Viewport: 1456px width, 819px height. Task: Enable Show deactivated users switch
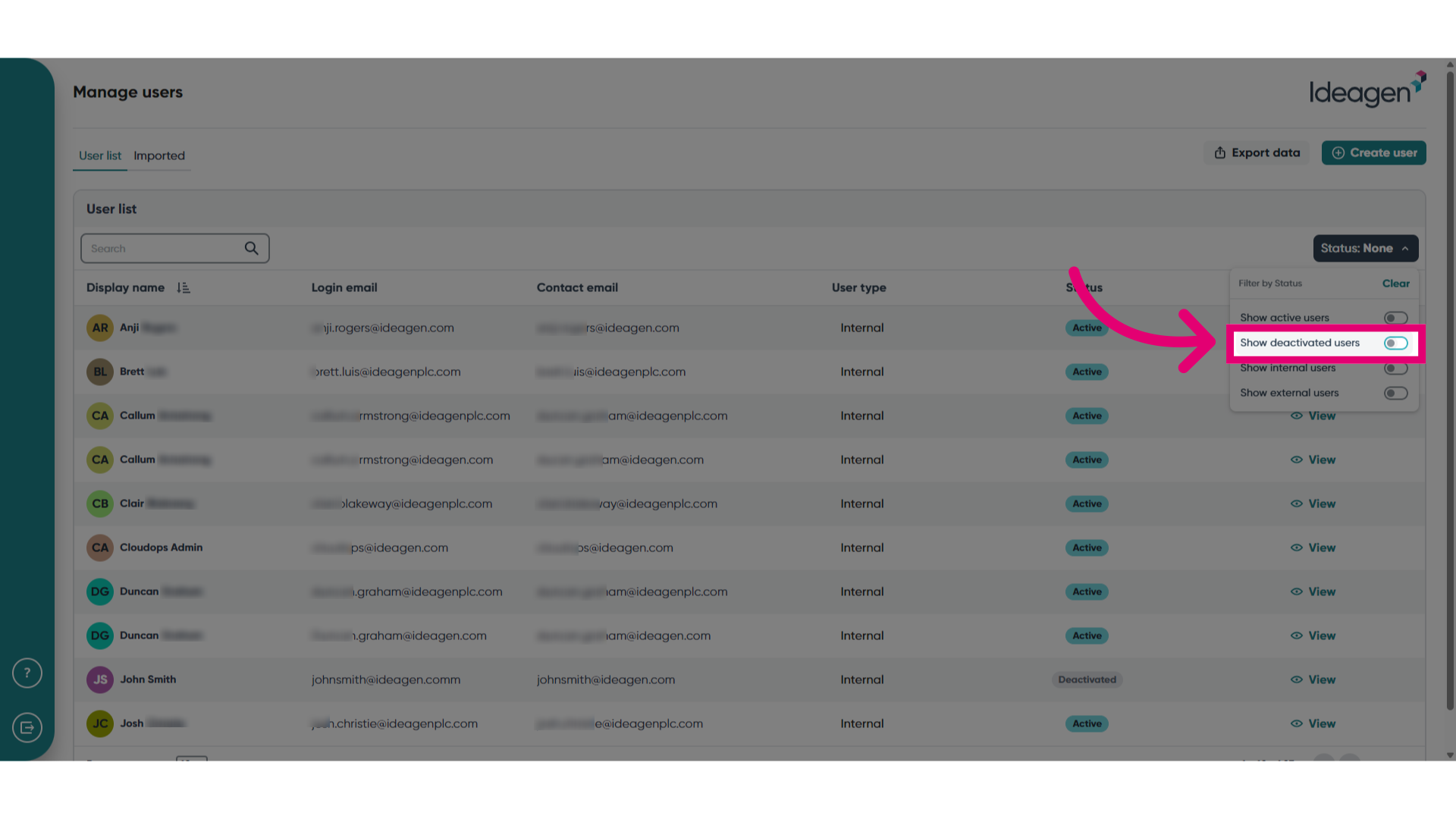pyautogui.click(x=1395, y=343)
